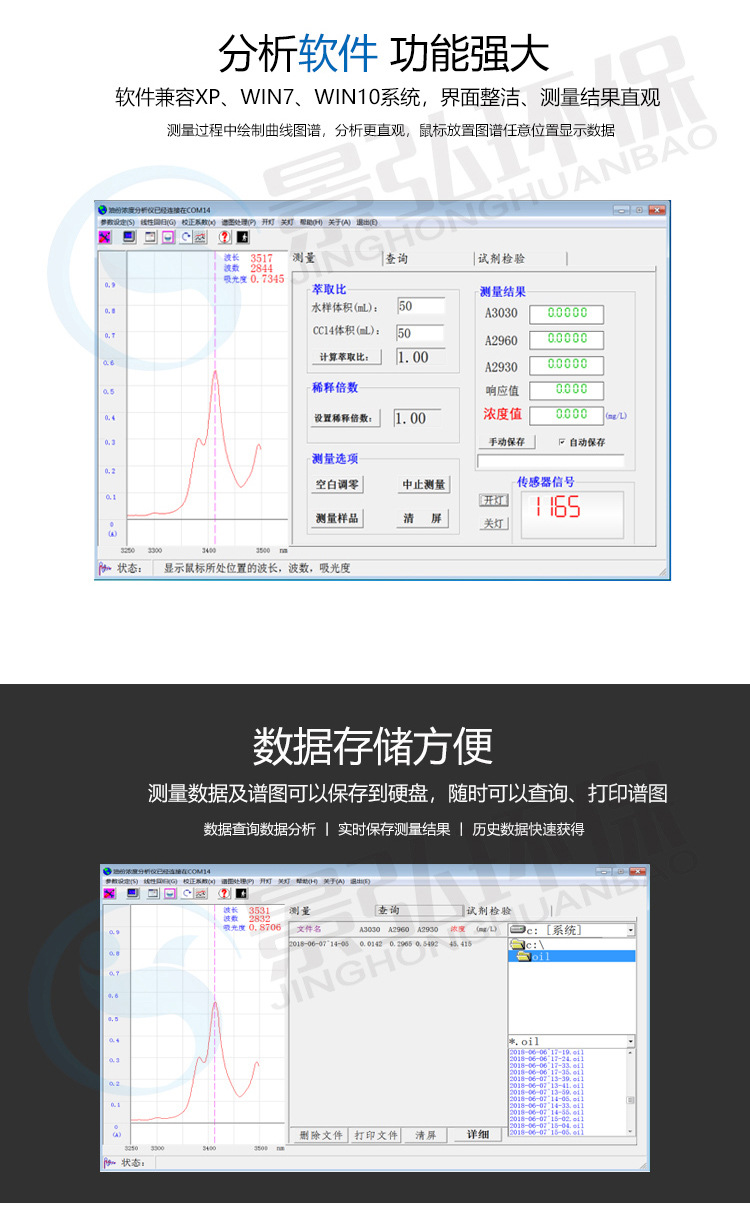
Task: Click the 打印文件 button
Action: 376,1135
